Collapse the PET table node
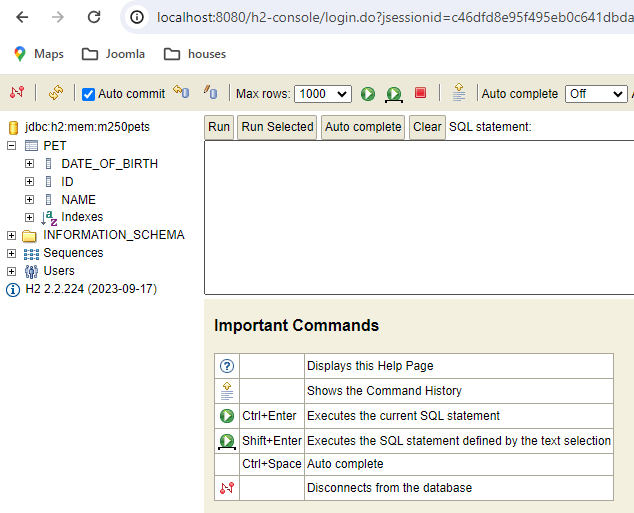The width and height of the screenshot is (634, 513). (12, 146)
